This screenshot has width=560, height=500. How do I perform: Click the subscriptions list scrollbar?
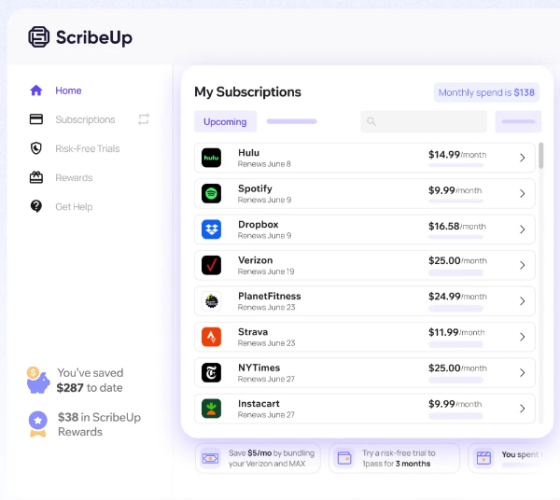click(541, 155)
